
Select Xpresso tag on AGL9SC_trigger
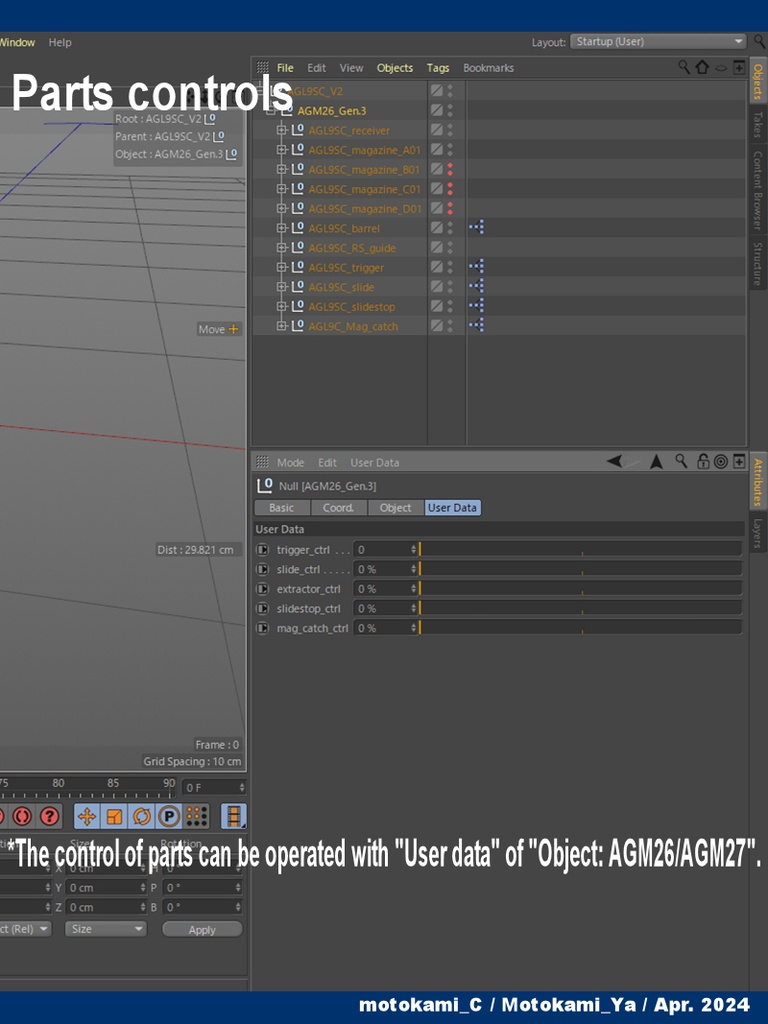pos(476,266)
